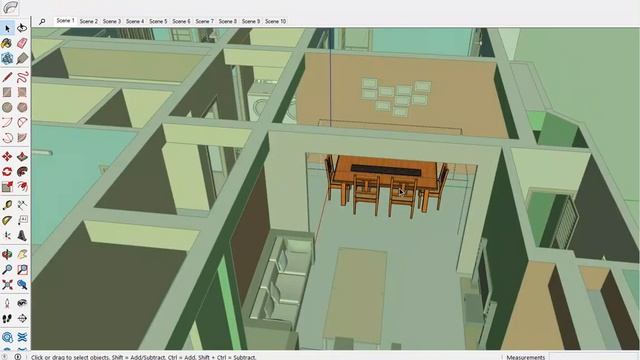Select the Rotated Rectangle tool
This screenshot has height=360, width=640.
(x=22, y=92)
